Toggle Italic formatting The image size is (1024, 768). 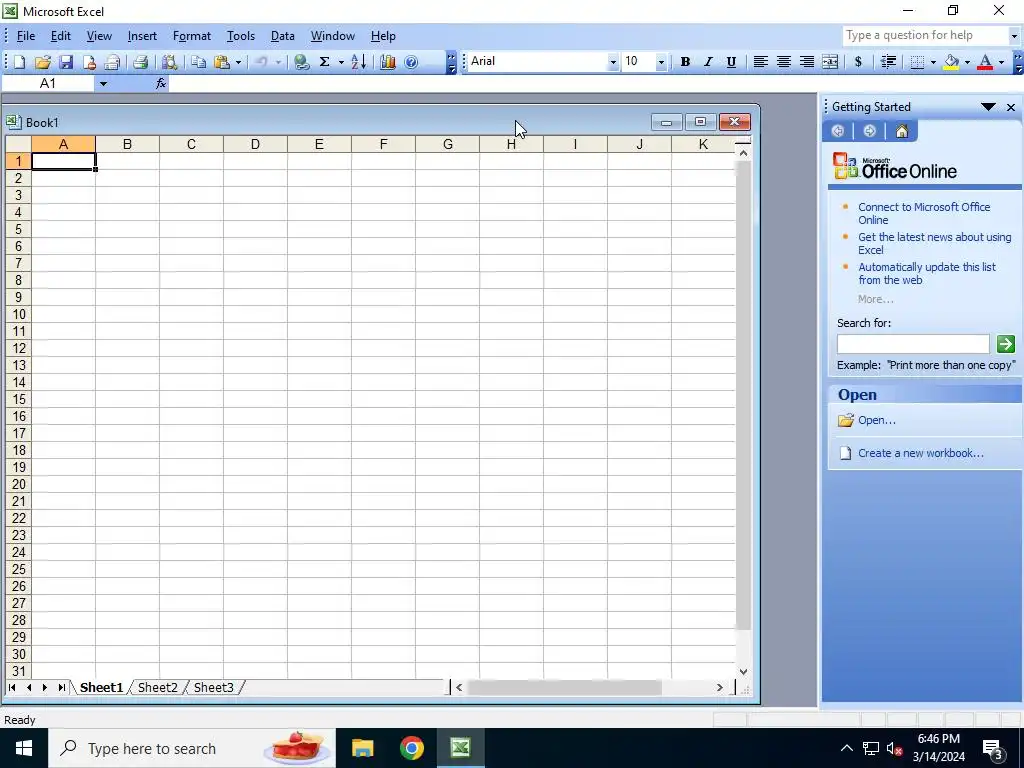click(x=708, y=61)
